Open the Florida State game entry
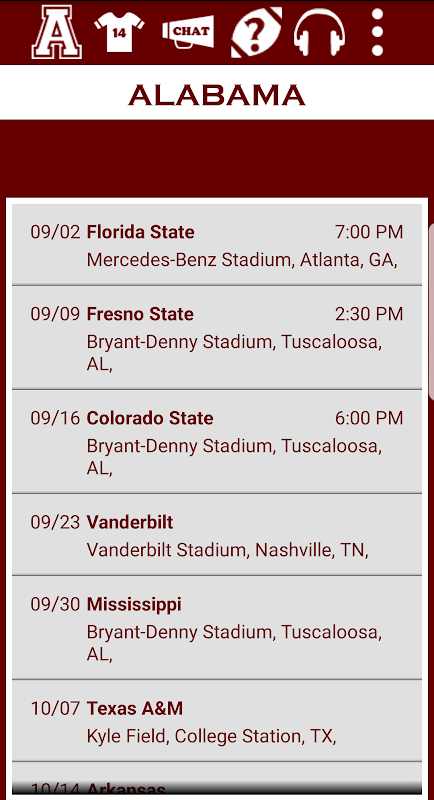Image resolution: width=434 pixels, height=800 pixels. point(217,245)
